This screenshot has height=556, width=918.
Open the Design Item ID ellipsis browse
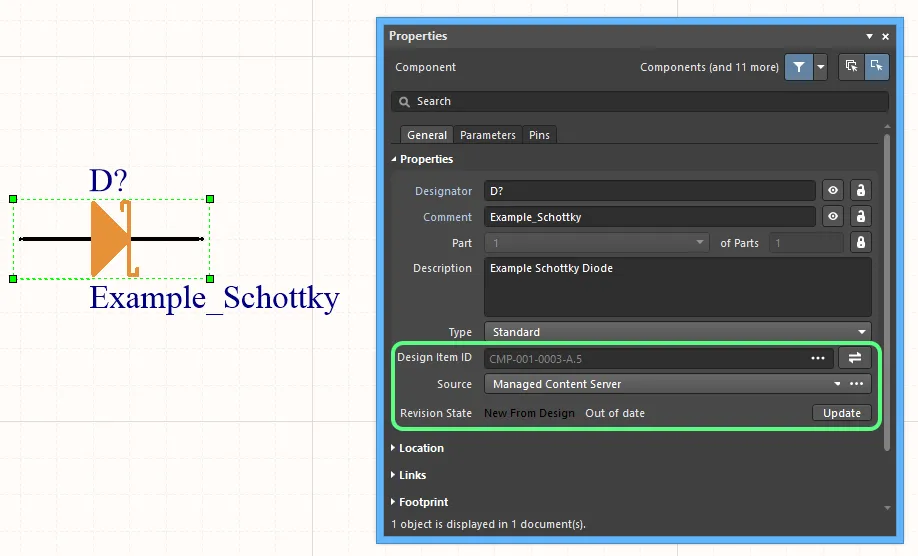pyautogui.click(x=818, y=358)
